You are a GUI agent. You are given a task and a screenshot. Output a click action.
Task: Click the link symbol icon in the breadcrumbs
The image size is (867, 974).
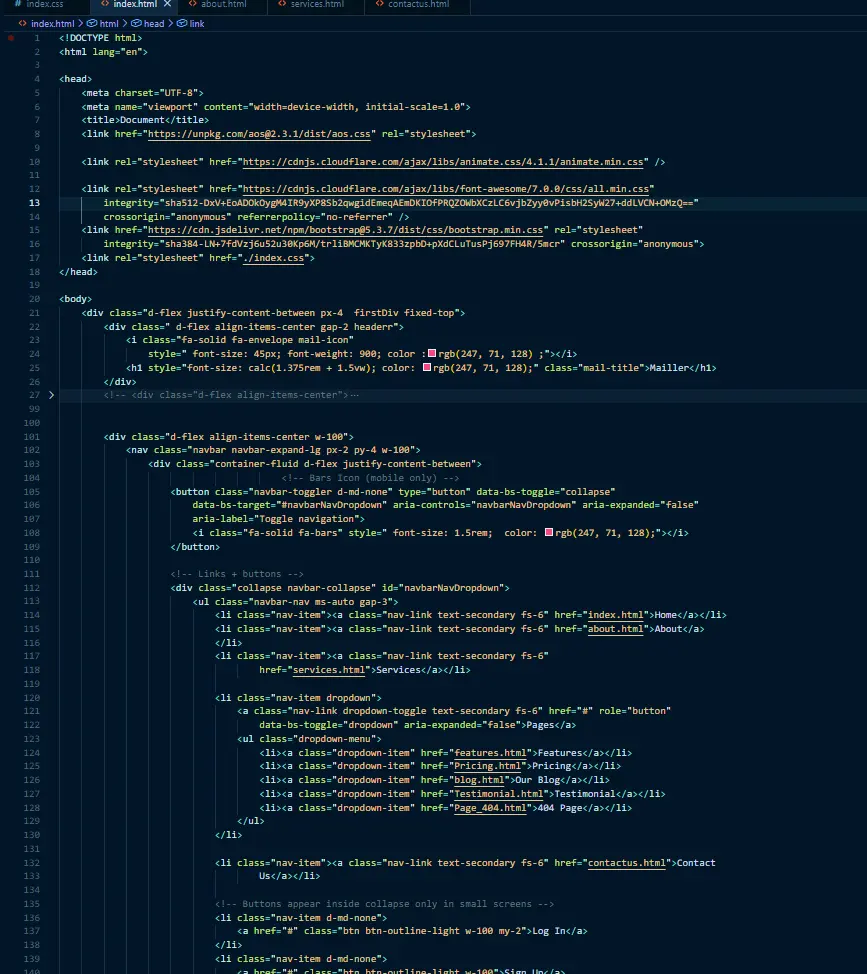[180, 23]
